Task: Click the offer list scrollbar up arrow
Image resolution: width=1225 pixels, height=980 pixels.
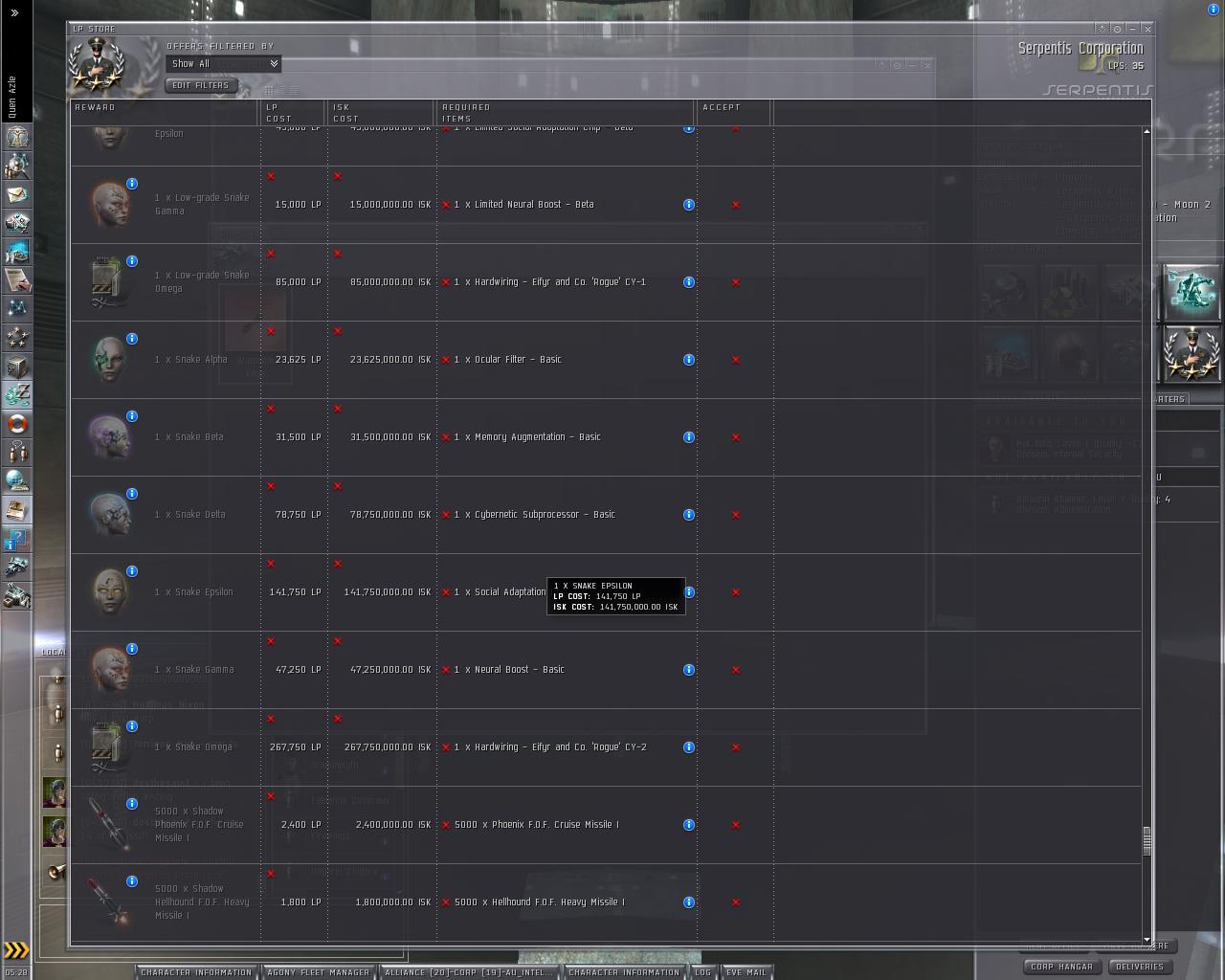Action: 1147,131
